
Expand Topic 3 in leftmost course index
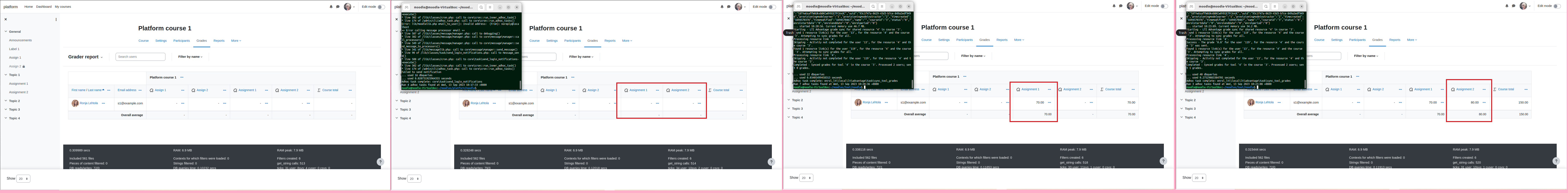[5, 109]
